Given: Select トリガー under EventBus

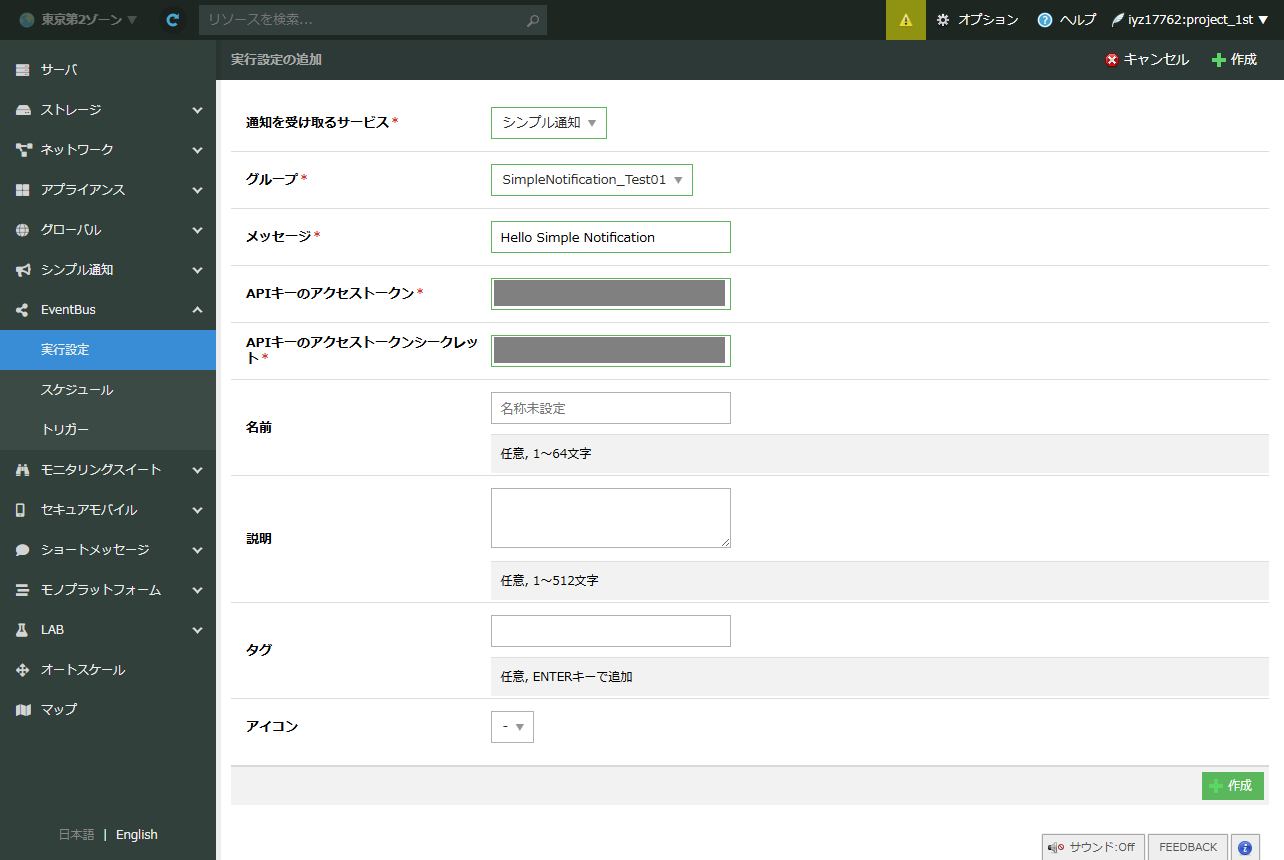Looking at the screenshot, I should [x=65, y=430].
